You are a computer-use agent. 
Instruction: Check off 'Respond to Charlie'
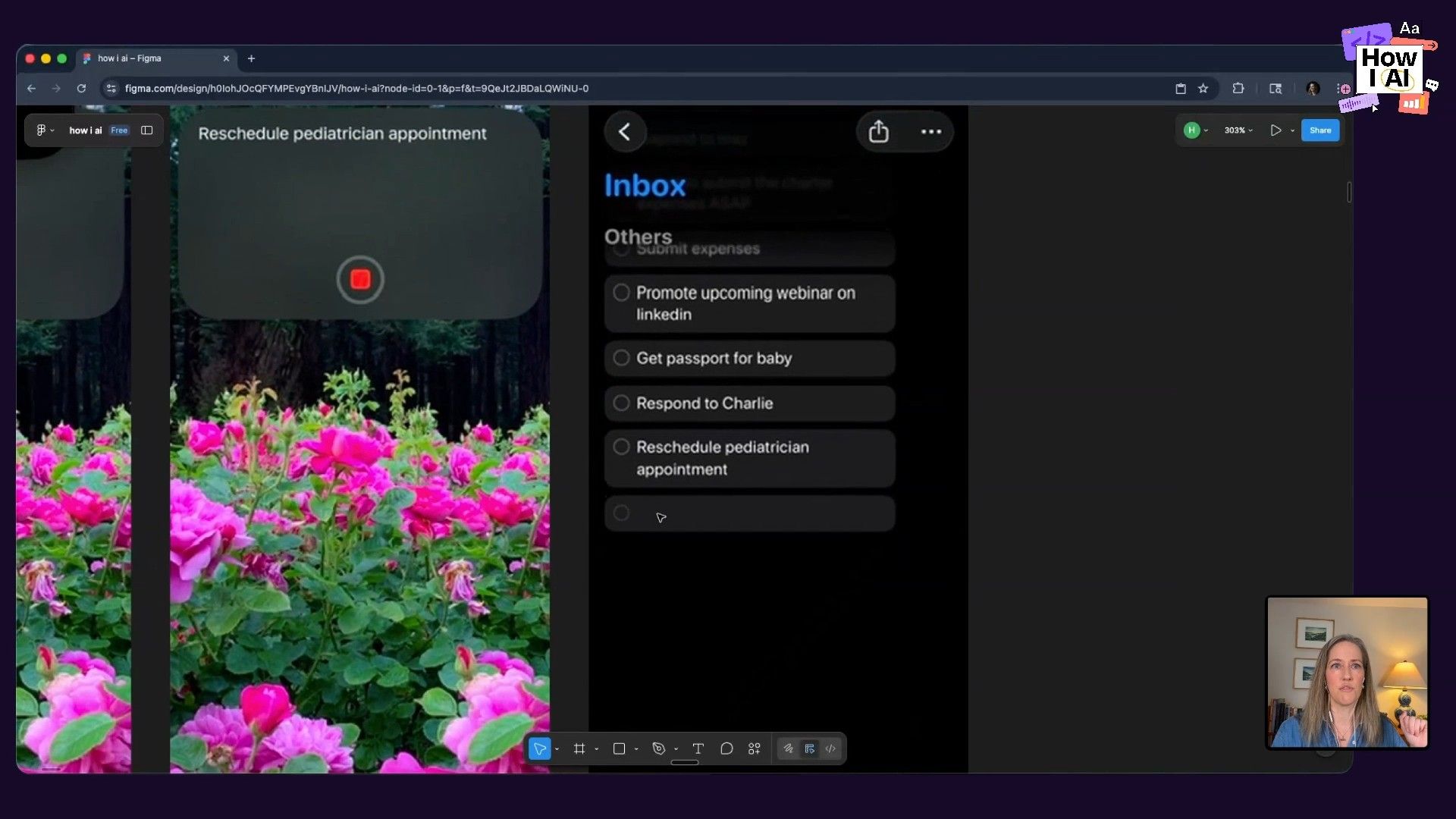[621, 403]
